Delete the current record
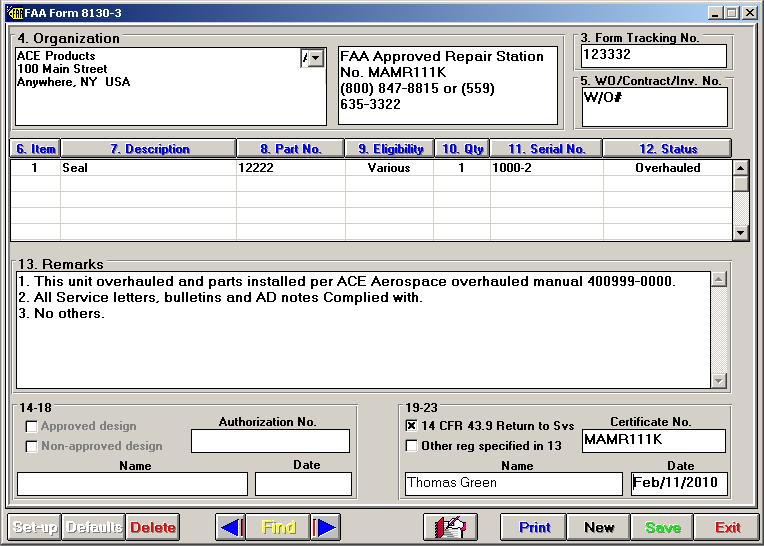764x546 pixels. click(x=152, y=527)
